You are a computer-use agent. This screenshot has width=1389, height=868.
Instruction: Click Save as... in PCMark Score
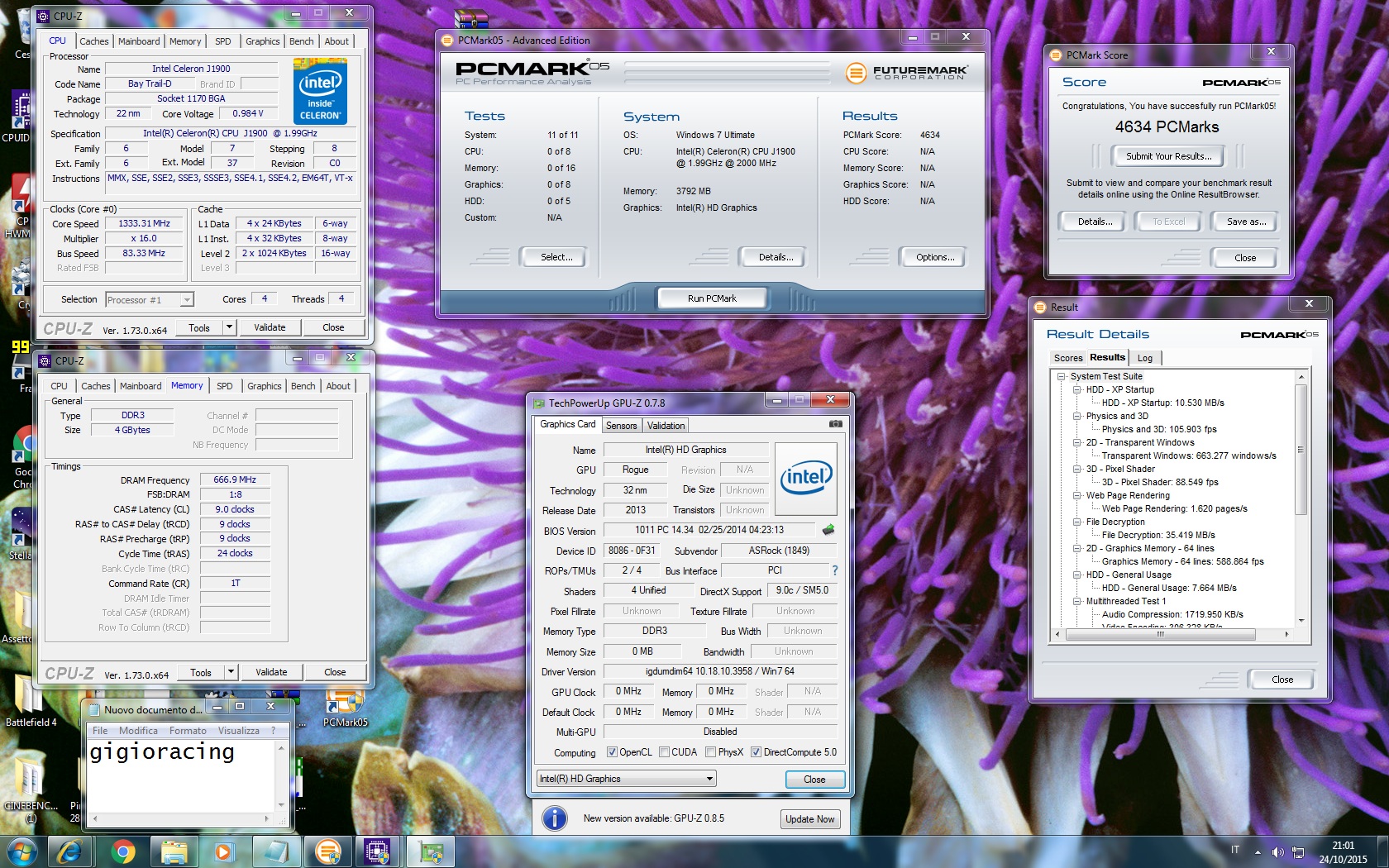click(x=1246, y=222)
